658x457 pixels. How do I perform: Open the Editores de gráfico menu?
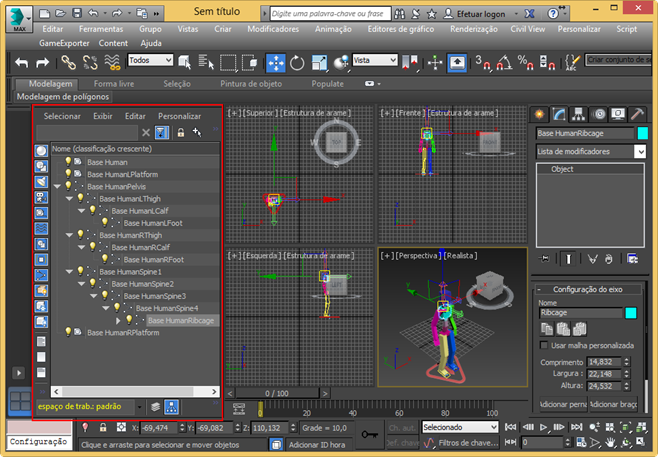click(x=401, y=29)
